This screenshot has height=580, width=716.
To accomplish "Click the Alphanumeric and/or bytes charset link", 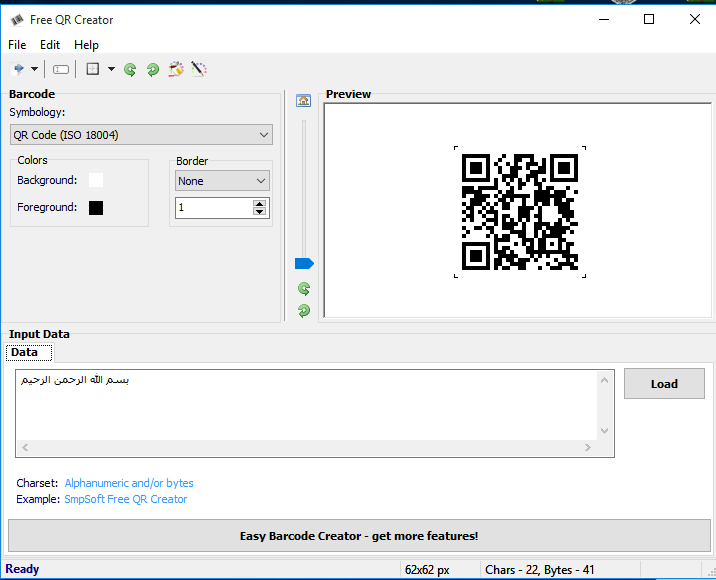I will point(129,483).
